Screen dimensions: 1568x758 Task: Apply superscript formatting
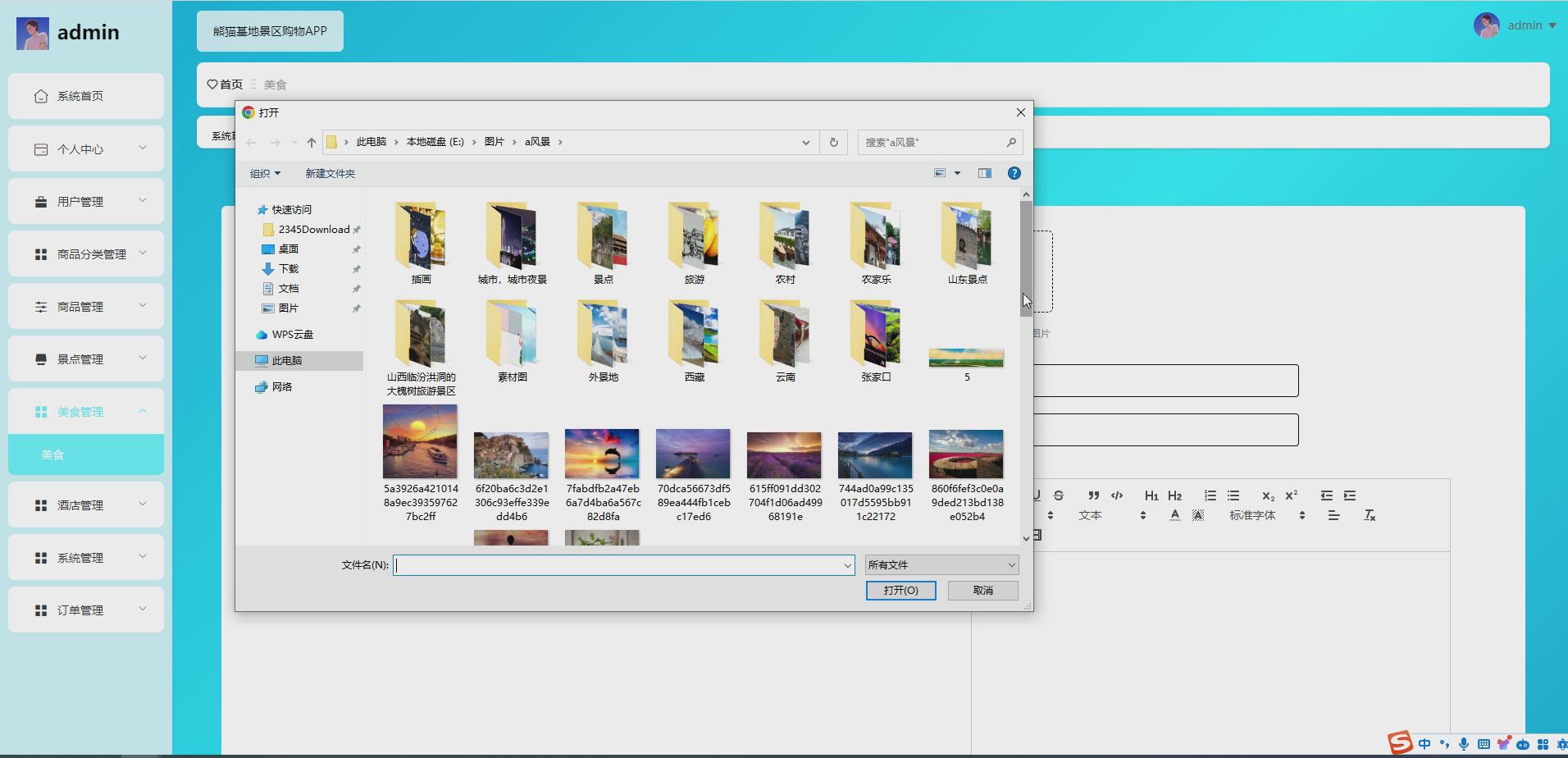(x=1291, y=495)
